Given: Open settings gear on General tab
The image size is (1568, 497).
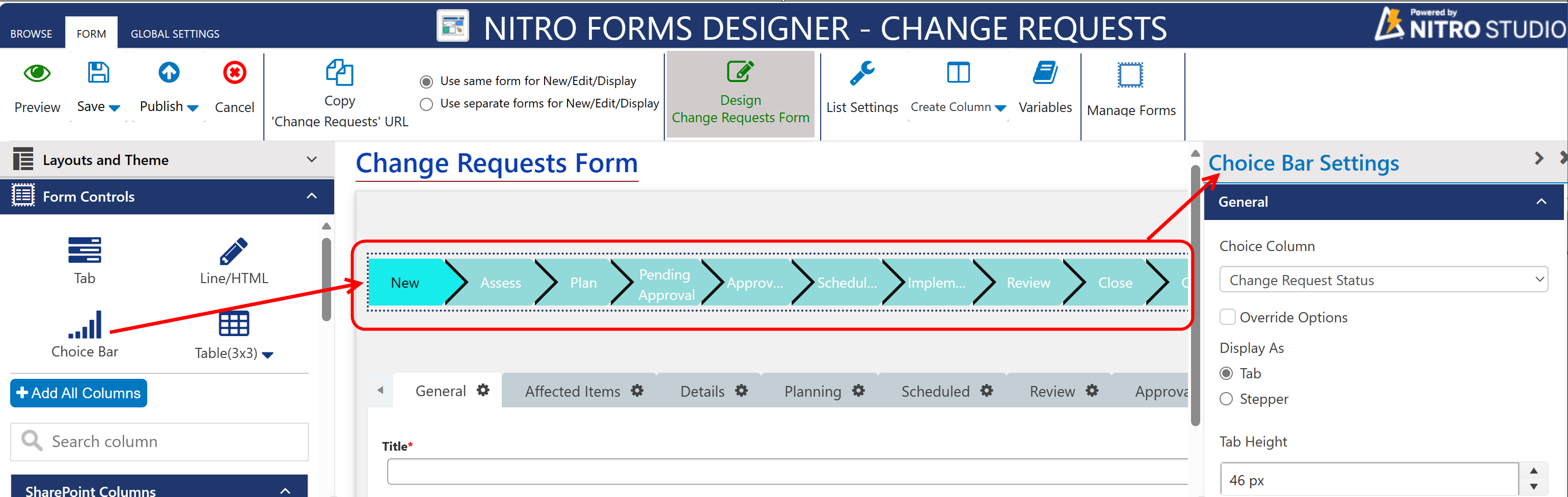Looking at the screenshot, I should click(483, 390).
